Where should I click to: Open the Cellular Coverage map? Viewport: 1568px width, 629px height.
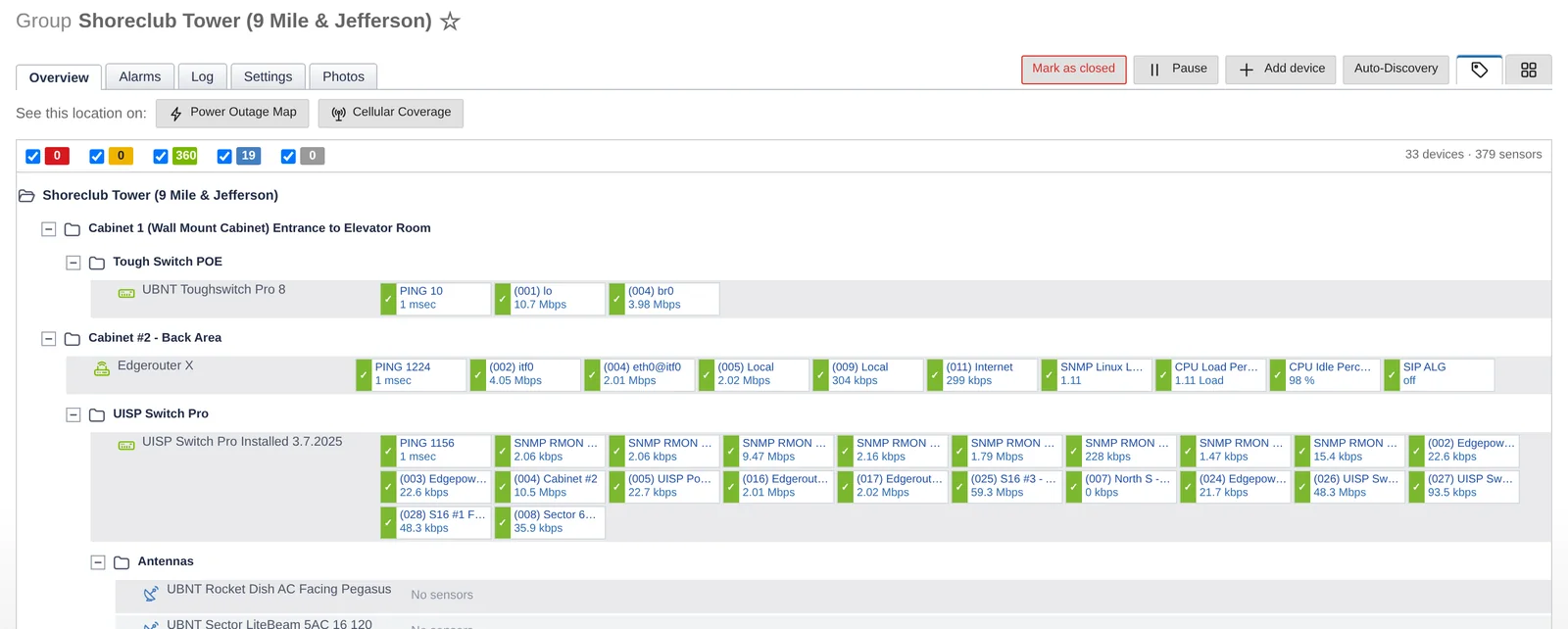[391, 113]
